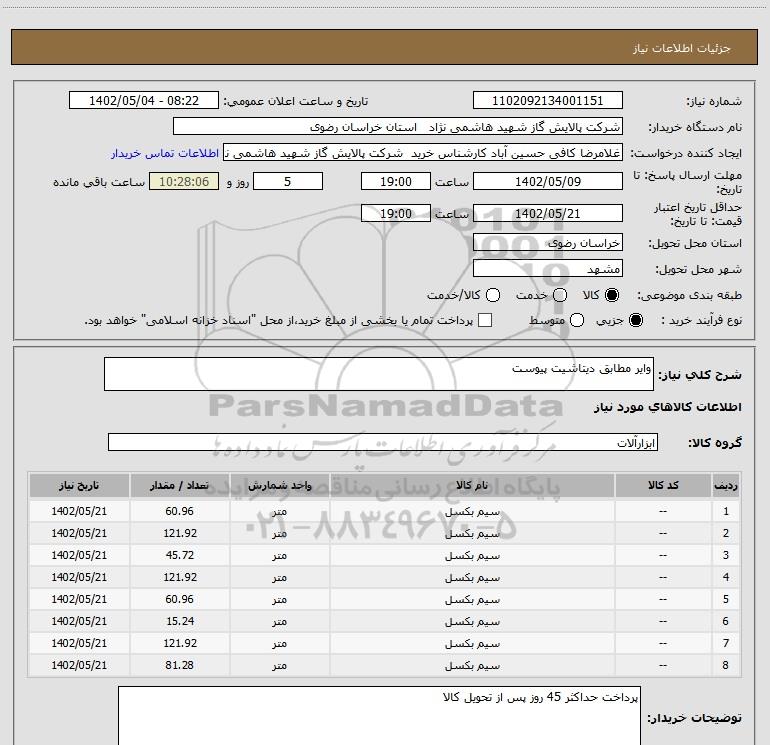The image size is (770, 745).
Task: Click the public announcement date field 1402/05/04
Action: tap(144, 101)
